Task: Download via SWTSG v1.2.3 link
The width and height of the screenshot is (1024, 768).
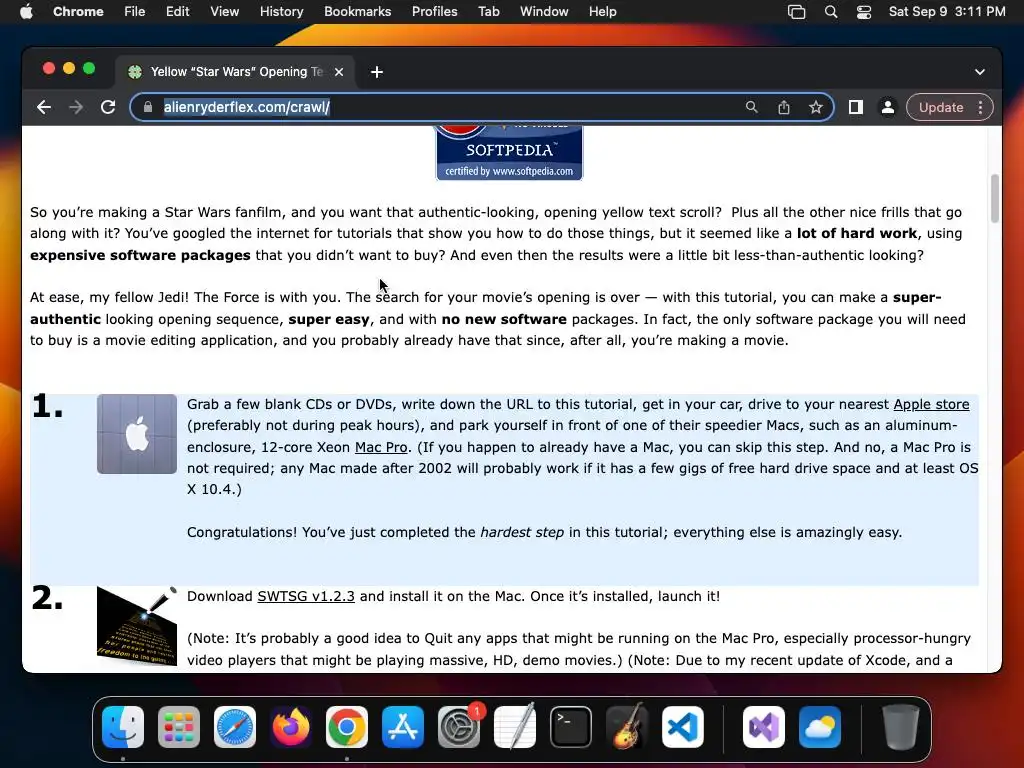Action: point(306,596)
